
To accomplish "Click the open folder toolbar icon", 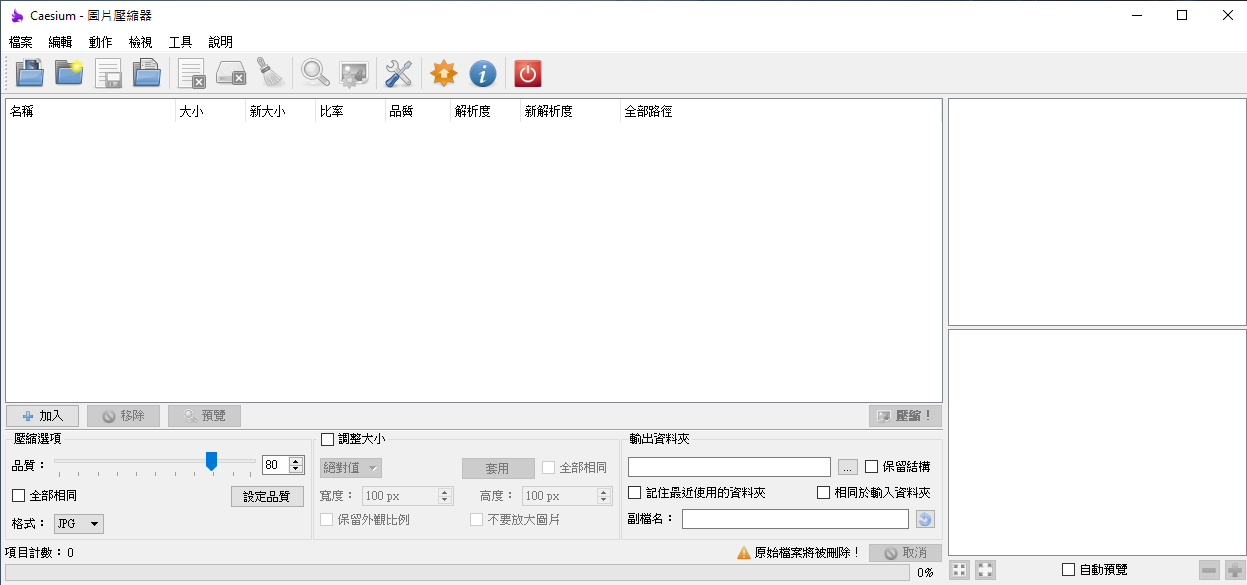I will [69, 73].
